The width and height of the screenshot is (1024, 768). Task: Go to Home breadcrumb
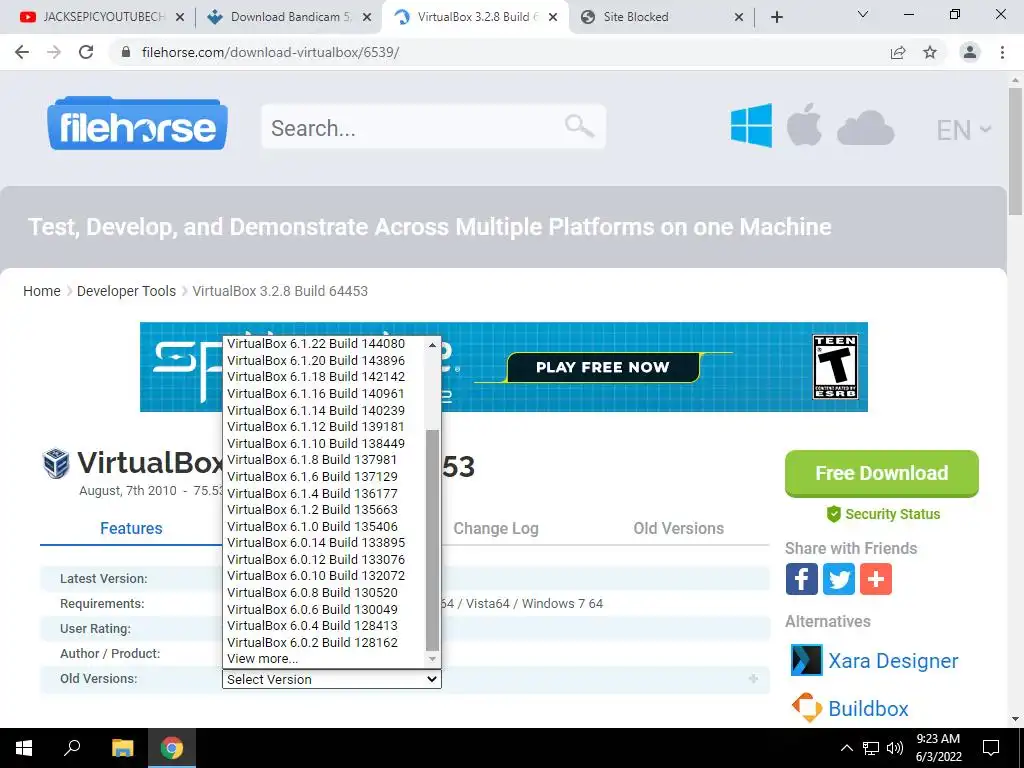(42, 291)
